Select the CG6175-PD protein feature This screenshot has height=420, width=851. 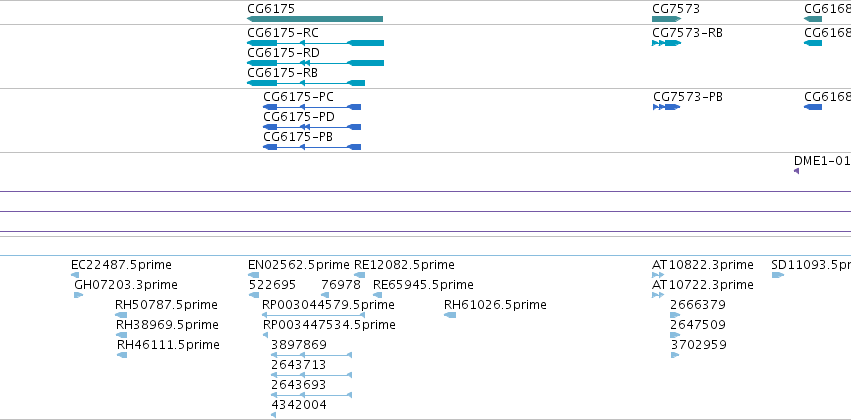pos(312,127)
